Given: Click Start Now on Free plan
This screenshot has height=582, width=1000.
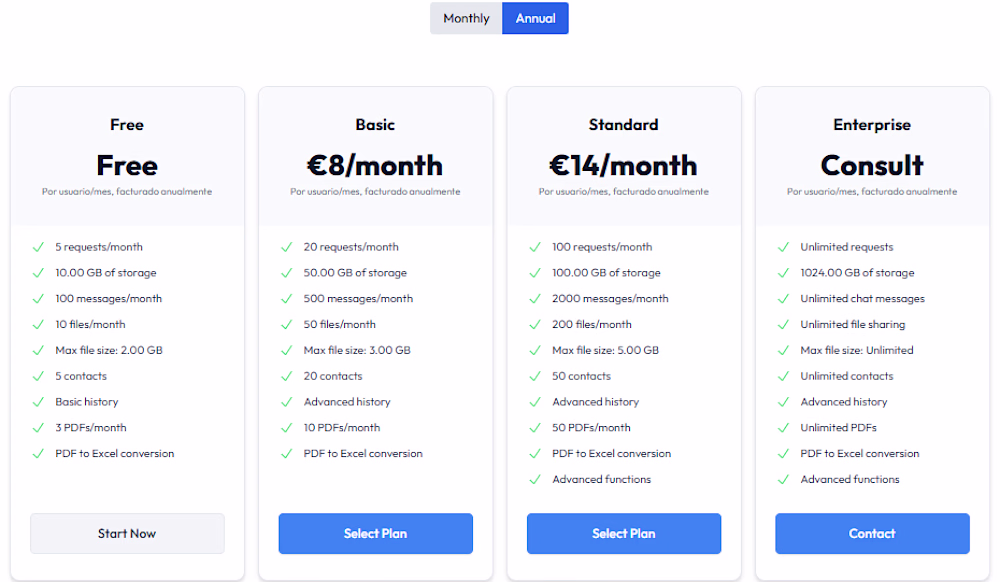Looking at the screenshot, I should pos(127,533).
